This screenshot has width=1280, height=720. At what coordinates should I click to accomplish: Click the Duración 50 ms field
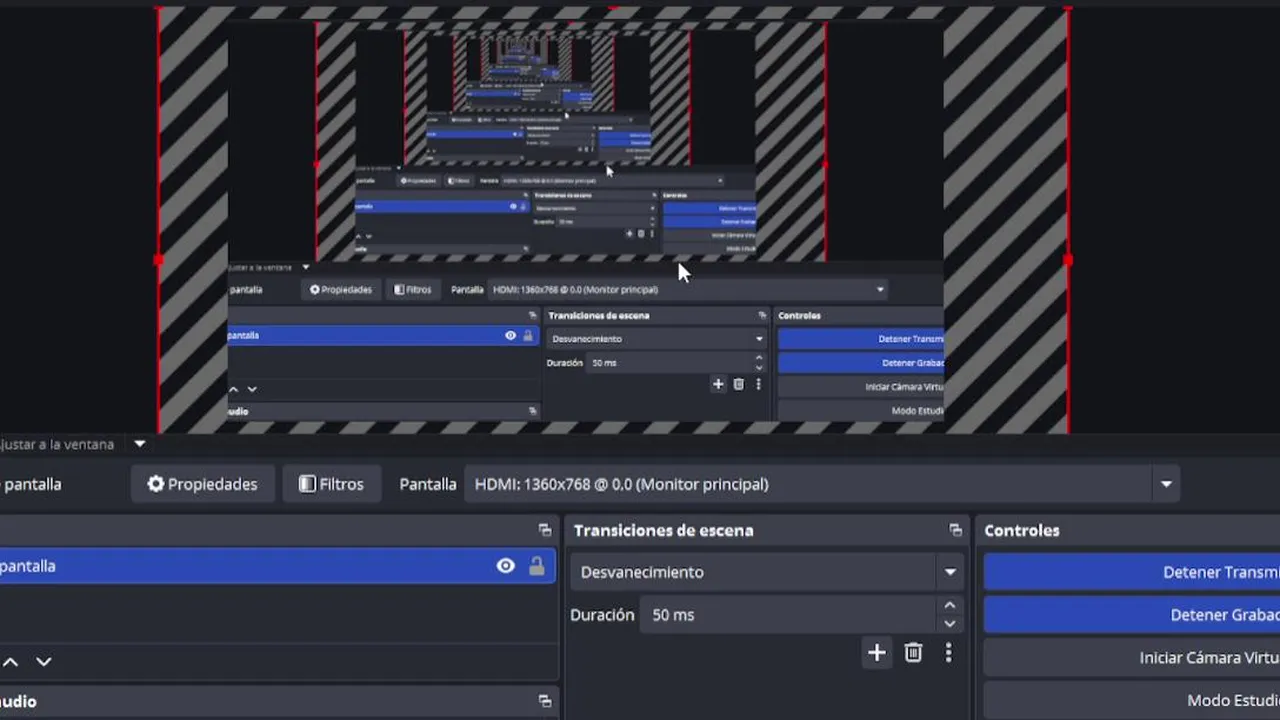coord(790,615)
